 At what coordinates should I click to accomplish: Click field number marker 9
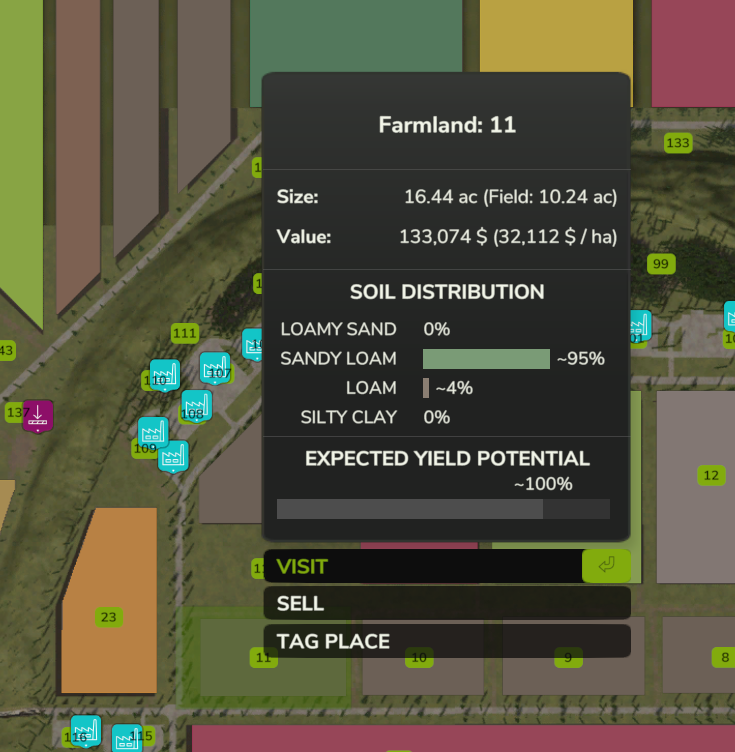coord(568,657)
